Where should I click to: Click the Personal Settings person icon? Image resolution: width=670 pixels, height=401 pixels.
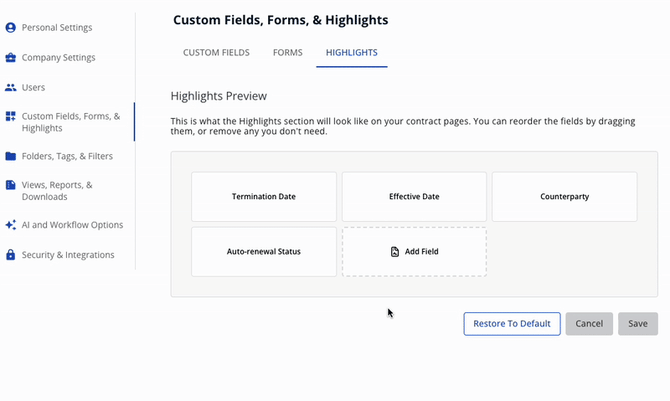click(11, 28)
